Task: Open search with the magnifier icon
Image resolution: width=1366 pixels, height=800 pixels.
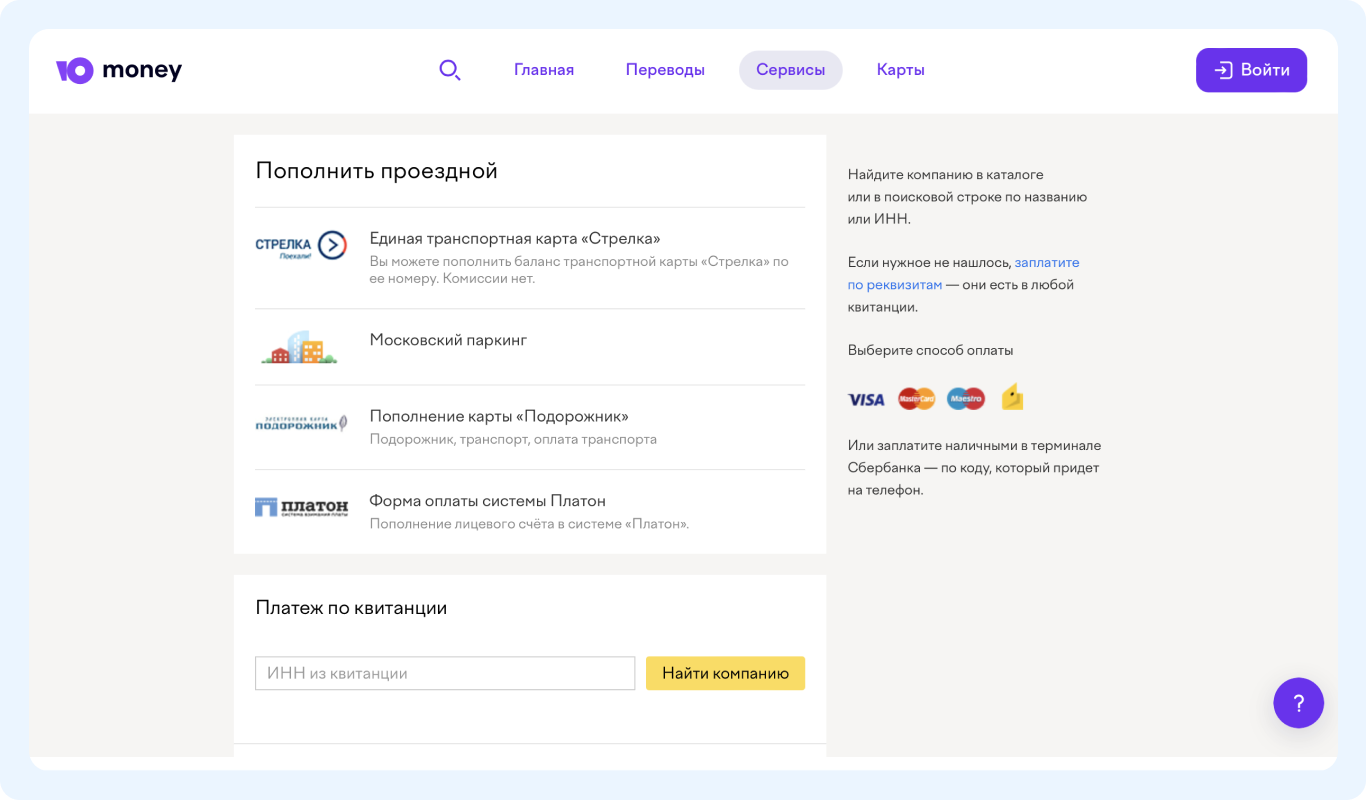Action: 450,70
